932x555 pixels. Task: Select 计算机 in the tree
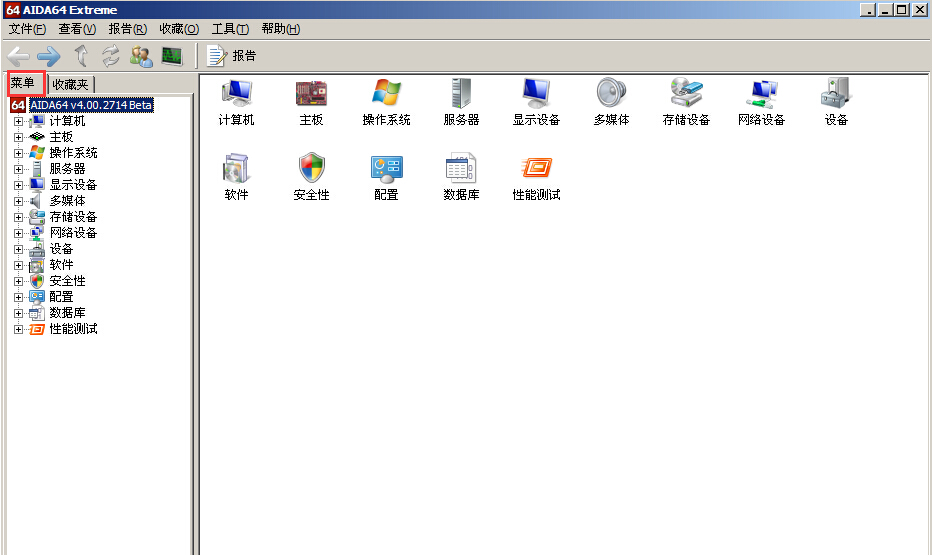[67, 121]
